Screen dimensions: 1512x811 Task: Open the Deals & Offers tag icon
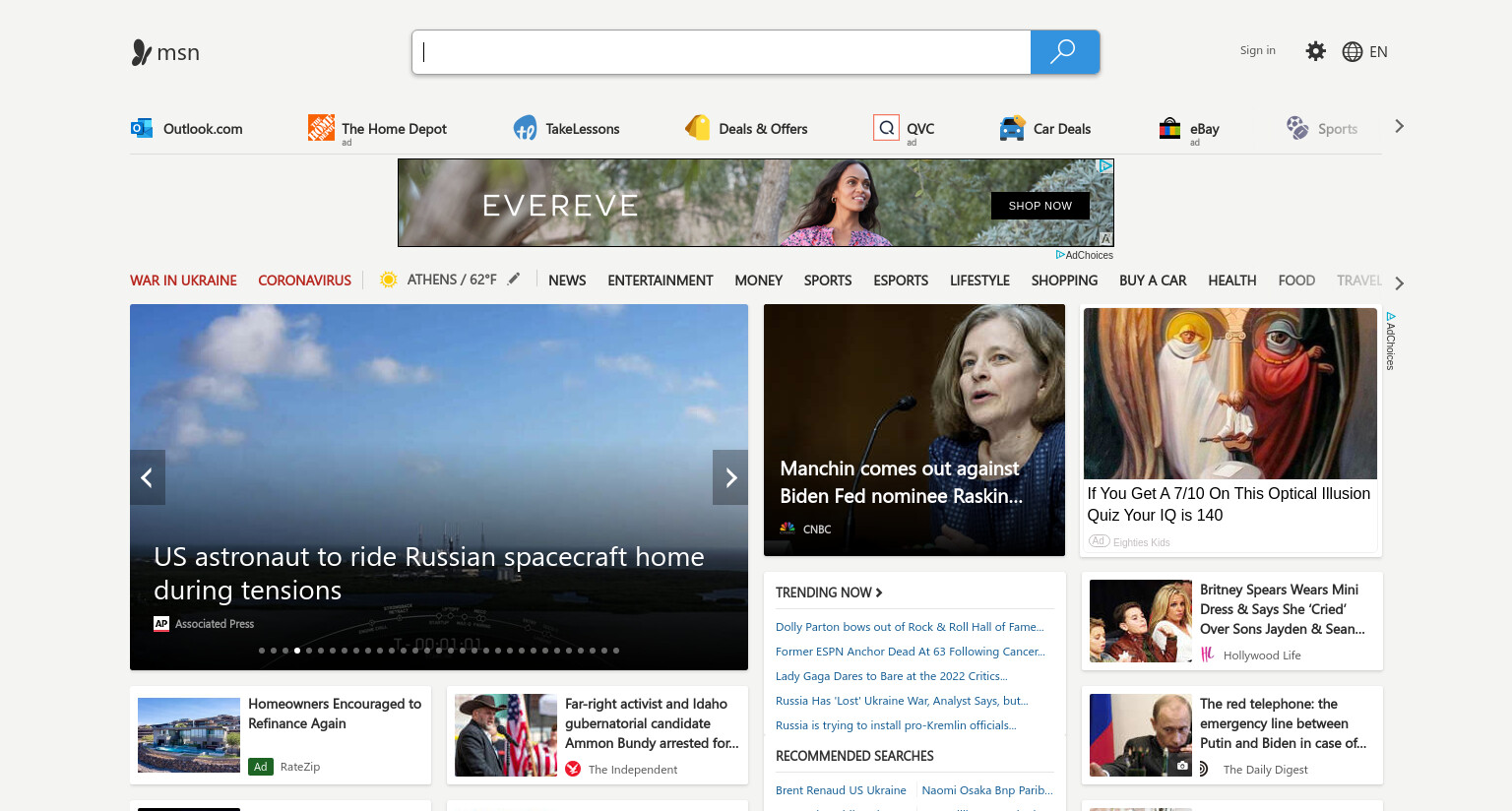click(698, 128)
